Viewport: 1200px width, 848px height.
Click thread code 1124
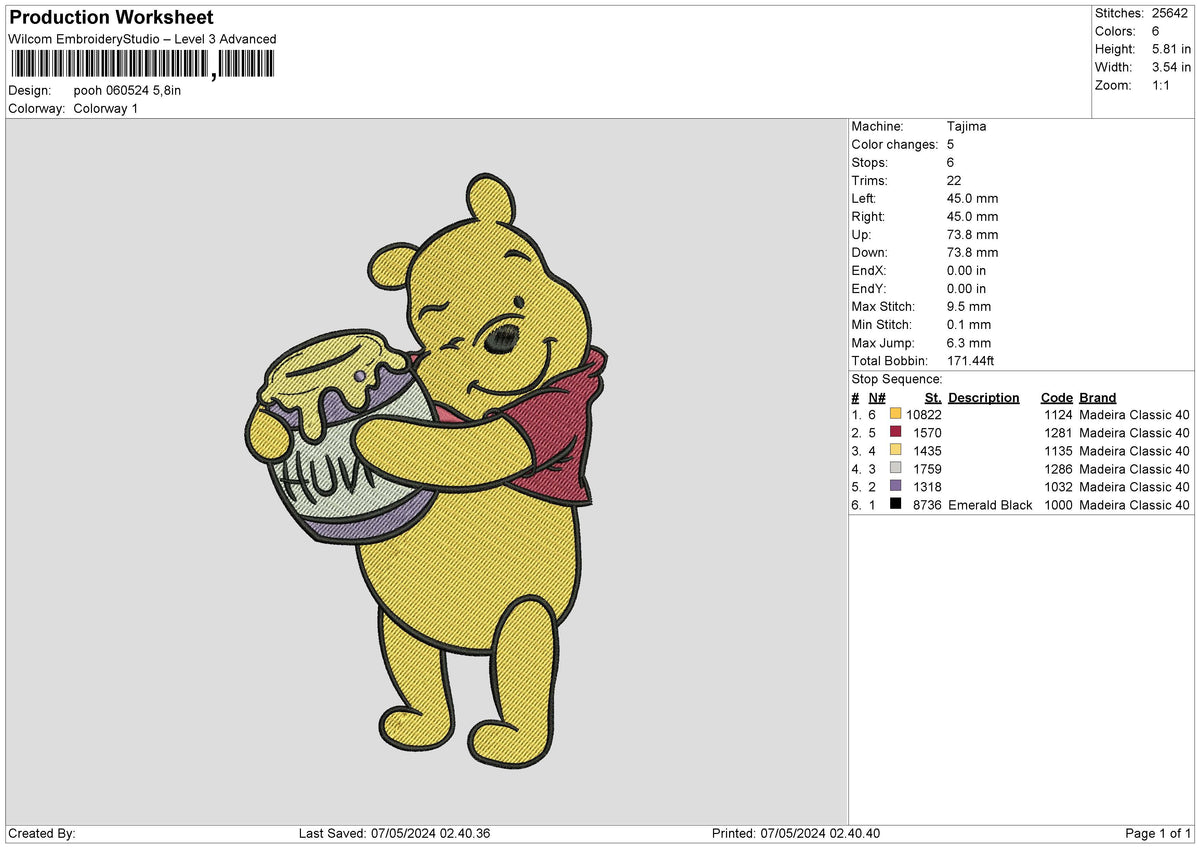pos(1058,415)
